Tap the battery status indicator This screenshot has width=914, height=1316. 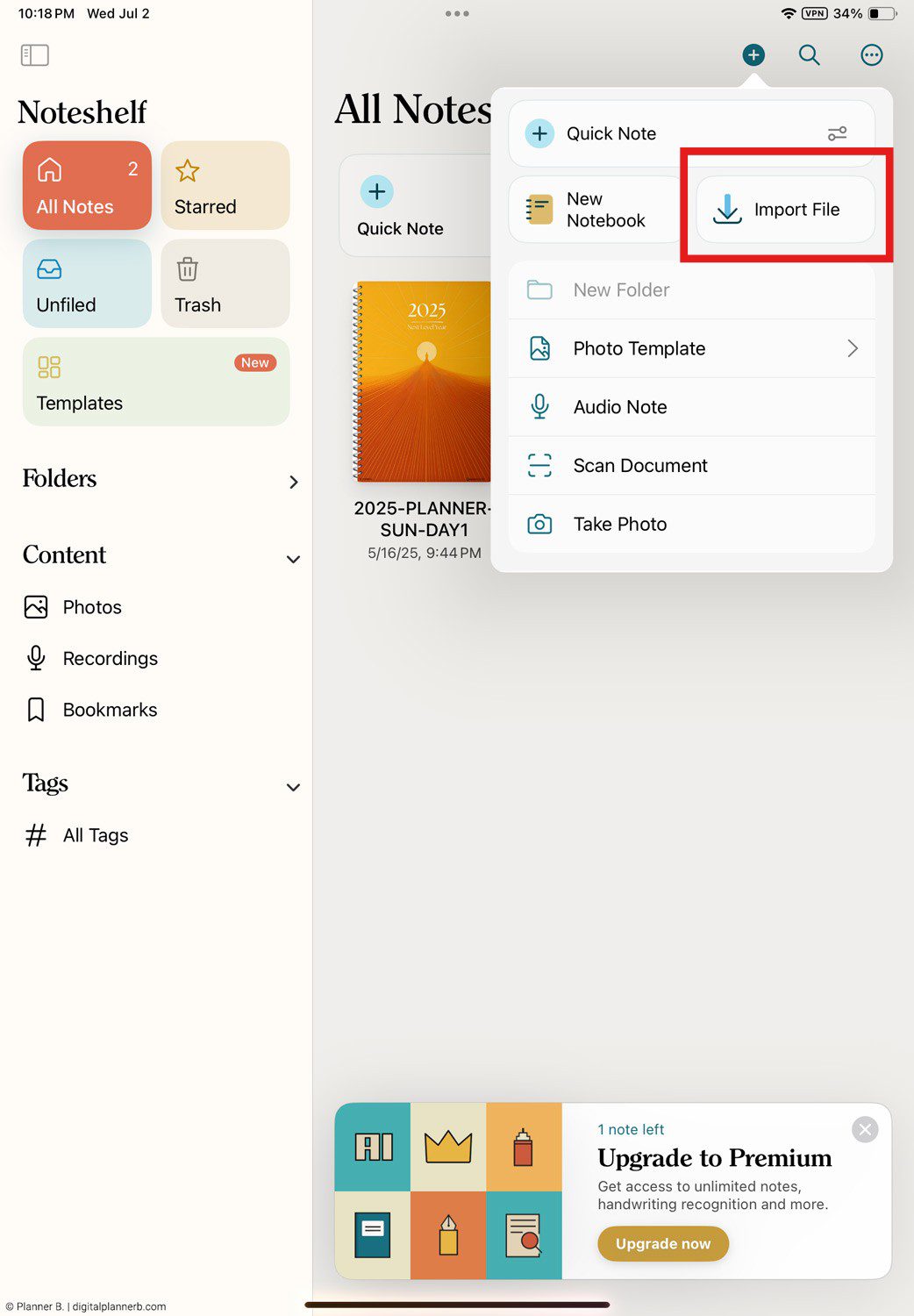click(882, 13)
